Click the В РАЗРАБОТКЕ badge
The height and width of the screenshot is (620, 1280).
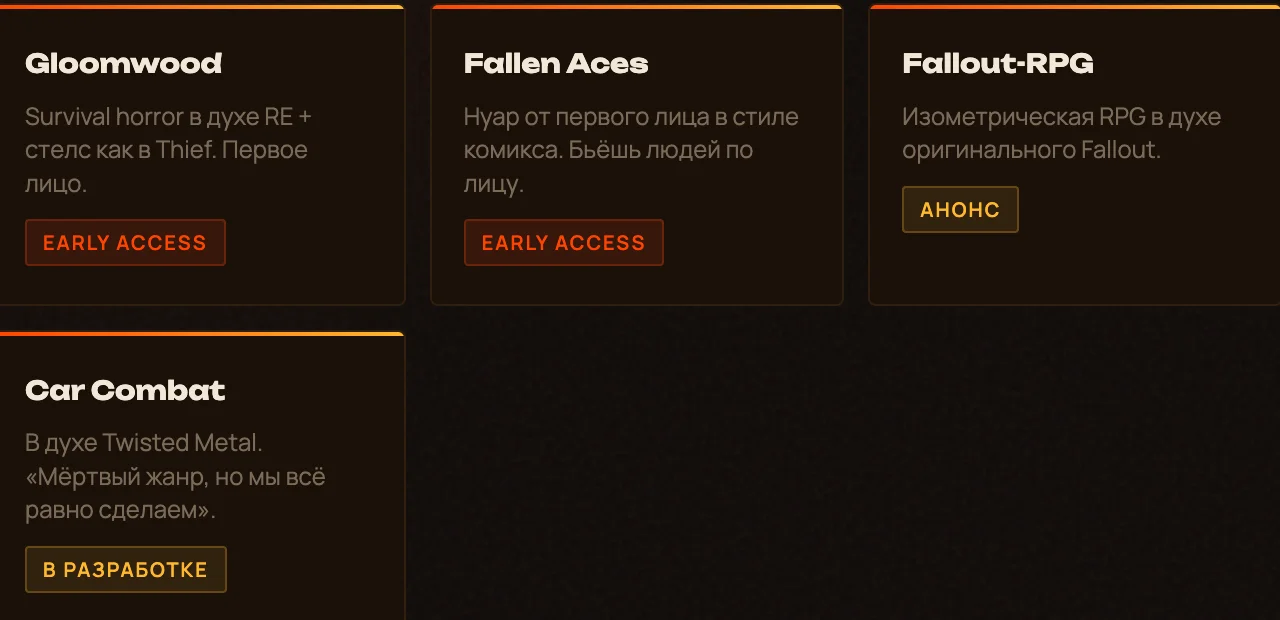pyautogui.click(x=125, y=570)
